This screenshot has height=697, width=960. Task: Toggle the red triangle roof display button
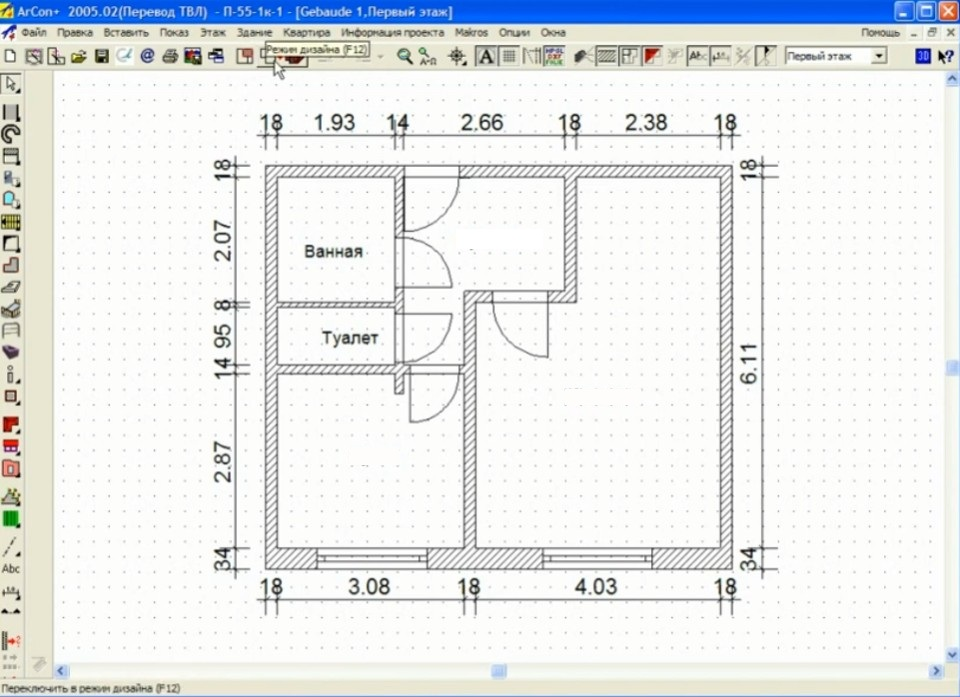pyautogui.click(x=652, y=57)
